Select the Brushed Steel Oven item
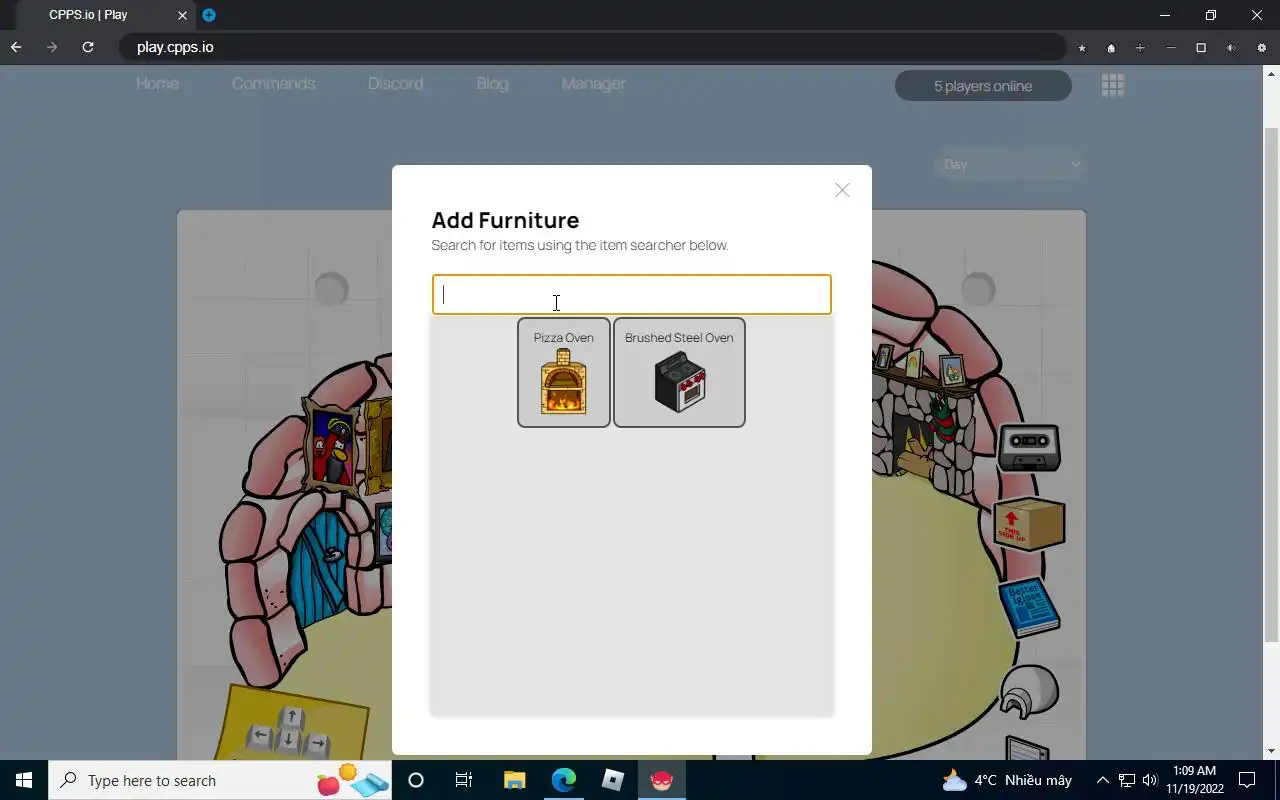 (679, 372)
